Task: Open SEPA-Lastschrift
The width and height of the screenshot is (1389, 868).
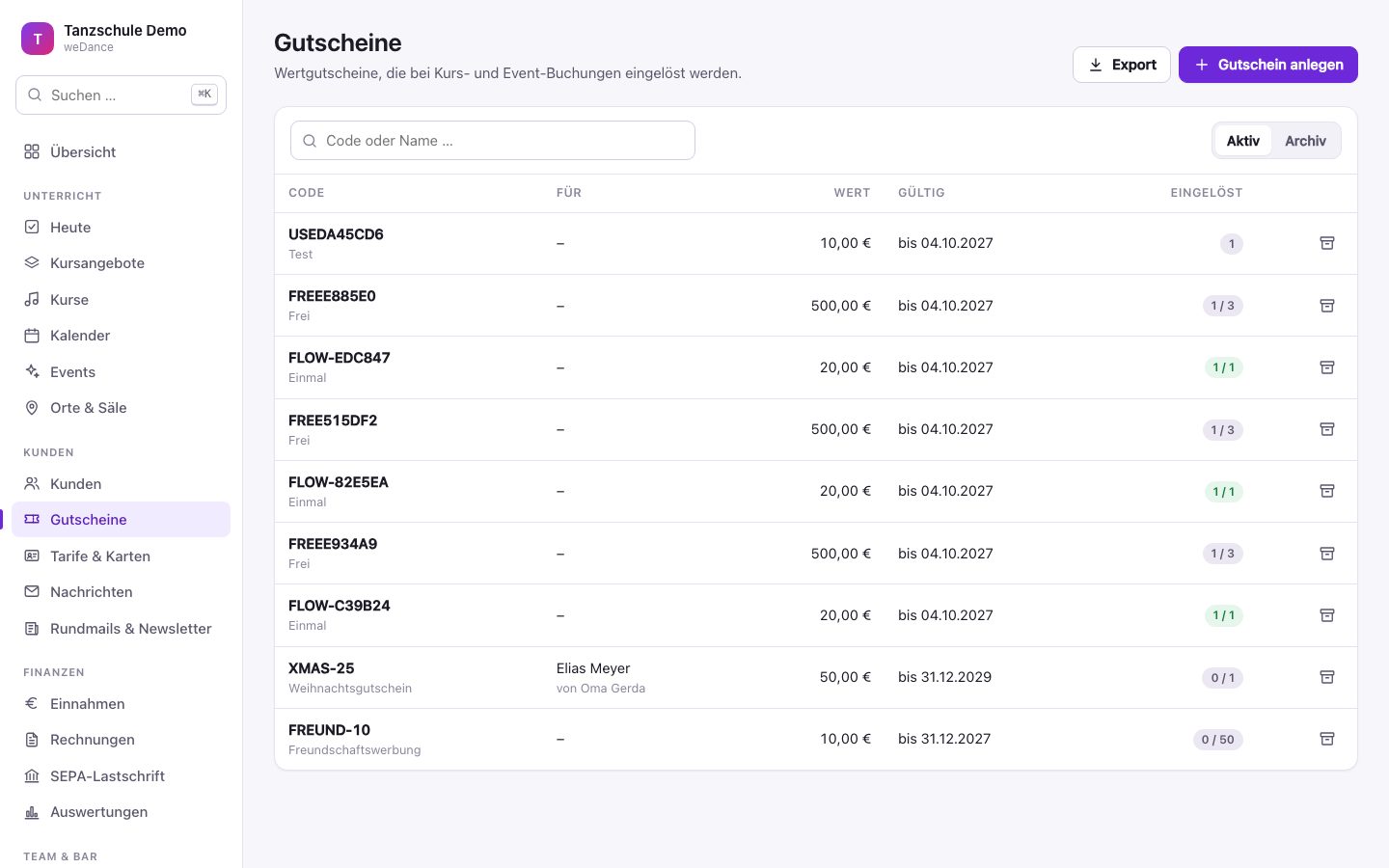Action: [x=121, y=776]
